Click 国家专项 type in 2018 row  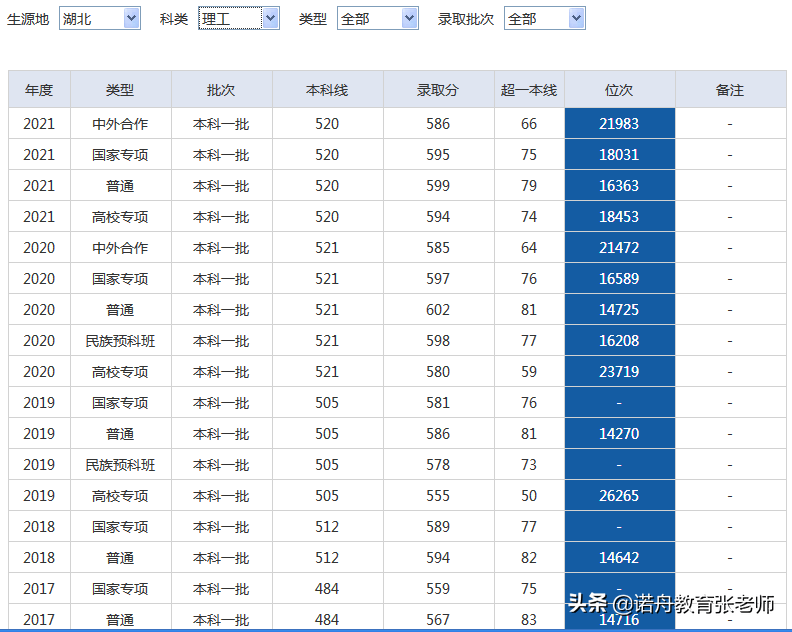pyautogui.click(x=120, y=526)
